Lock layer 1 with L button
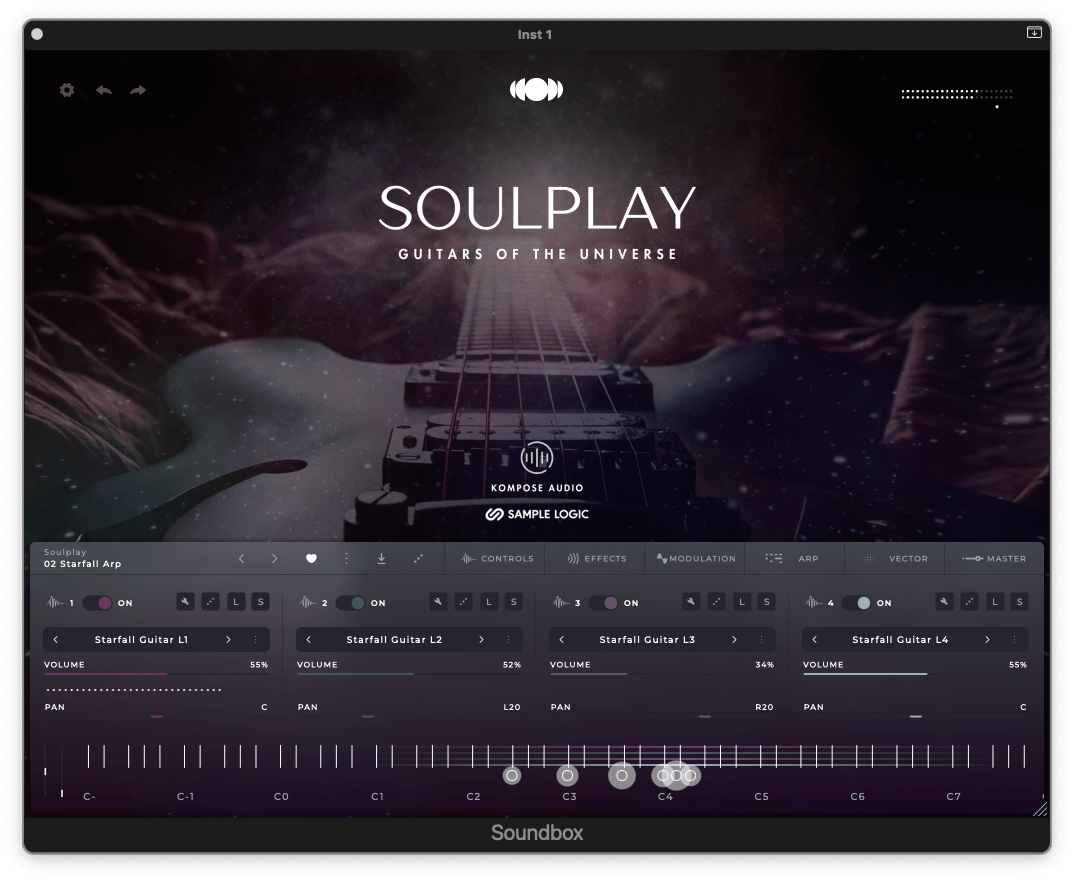 coord(236,602)
